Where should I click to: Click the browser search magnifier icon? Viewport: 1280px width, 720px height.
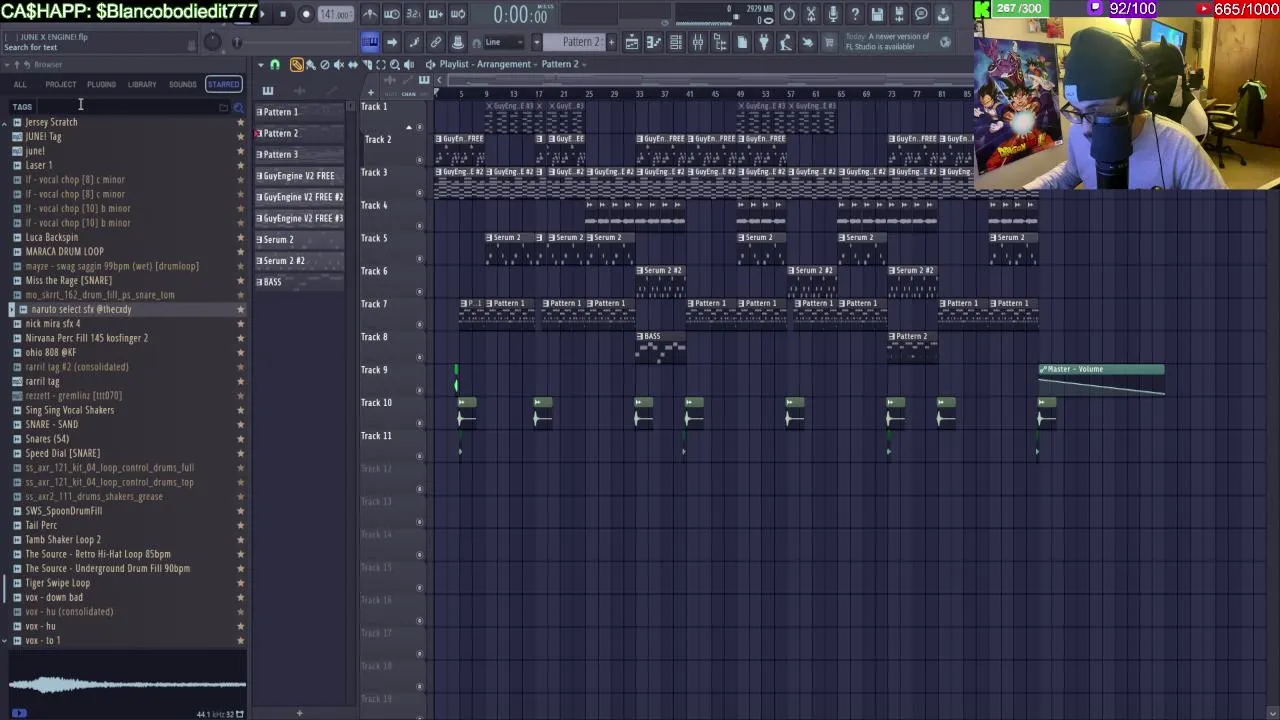[239, 107]
